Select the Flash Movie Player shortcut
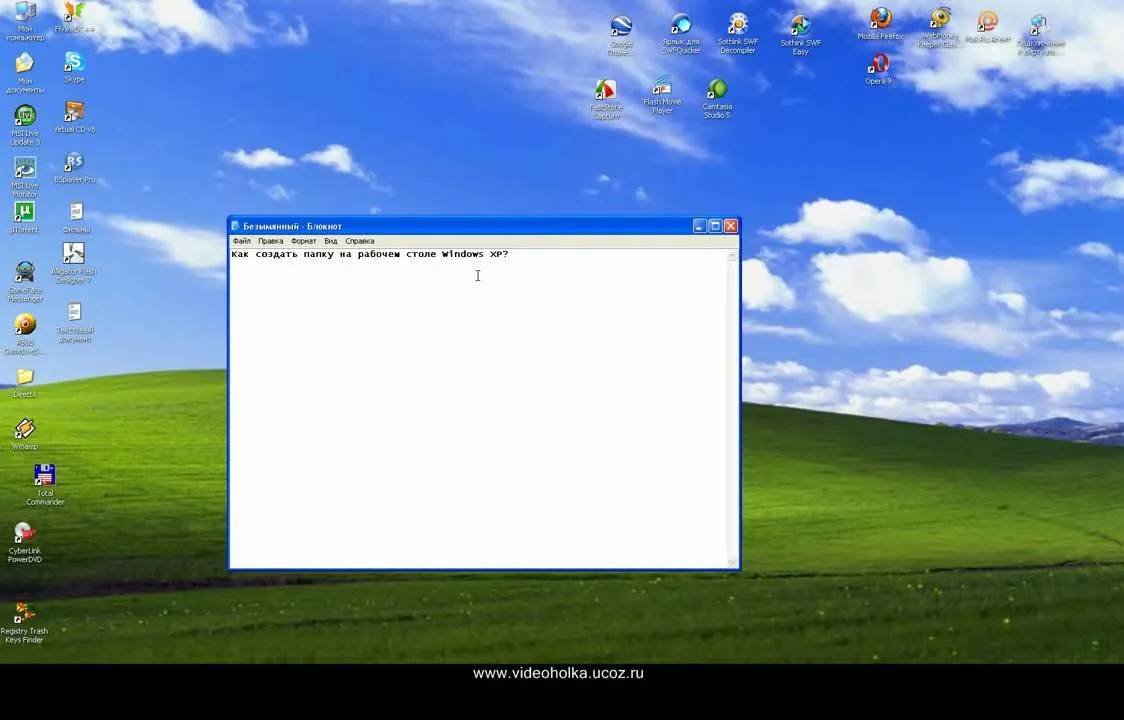This screenshot has height=720, width=1124. (662, 95)
